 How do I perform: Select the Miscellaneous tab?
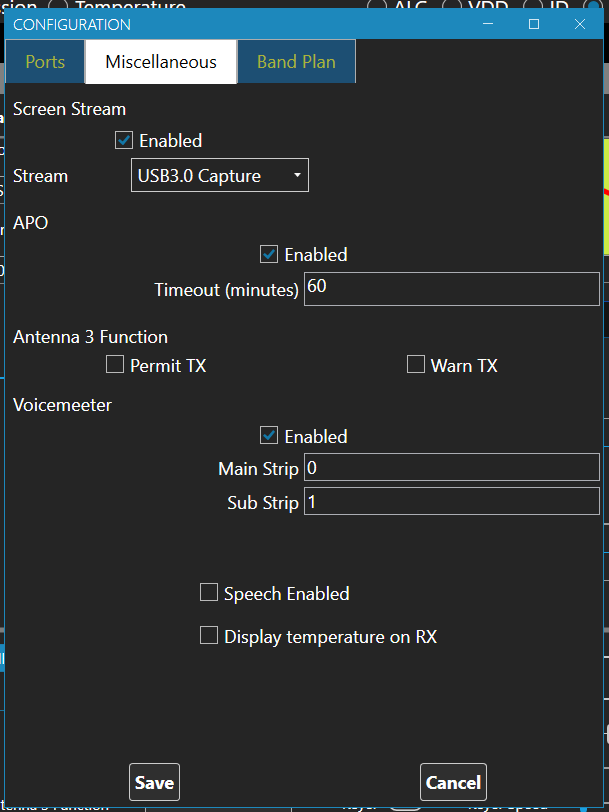tap(161, 62)
